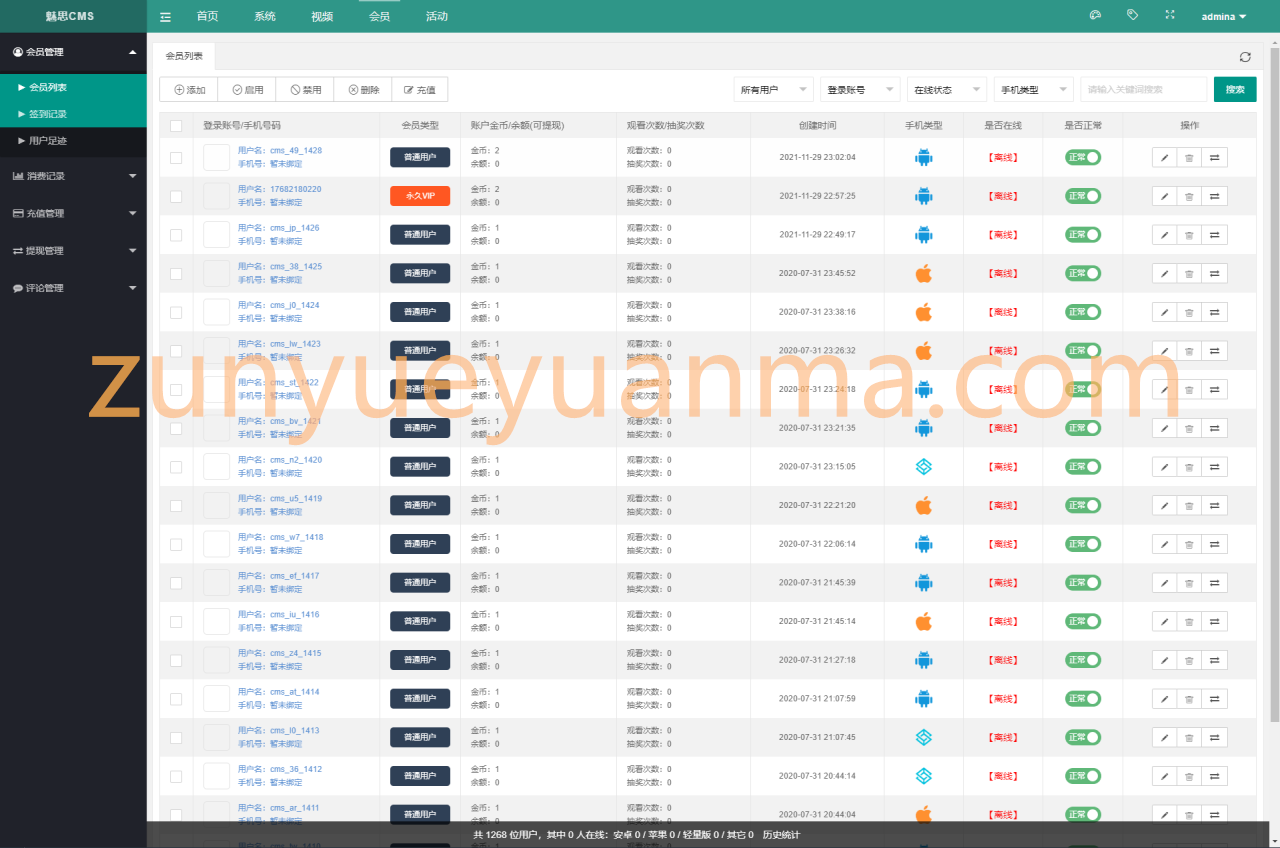Image resolution: width=1280 pixels, height=848 pixels.
Task: Expand the 消费记录 sidebar section
Action: click(x=73, y=176)
